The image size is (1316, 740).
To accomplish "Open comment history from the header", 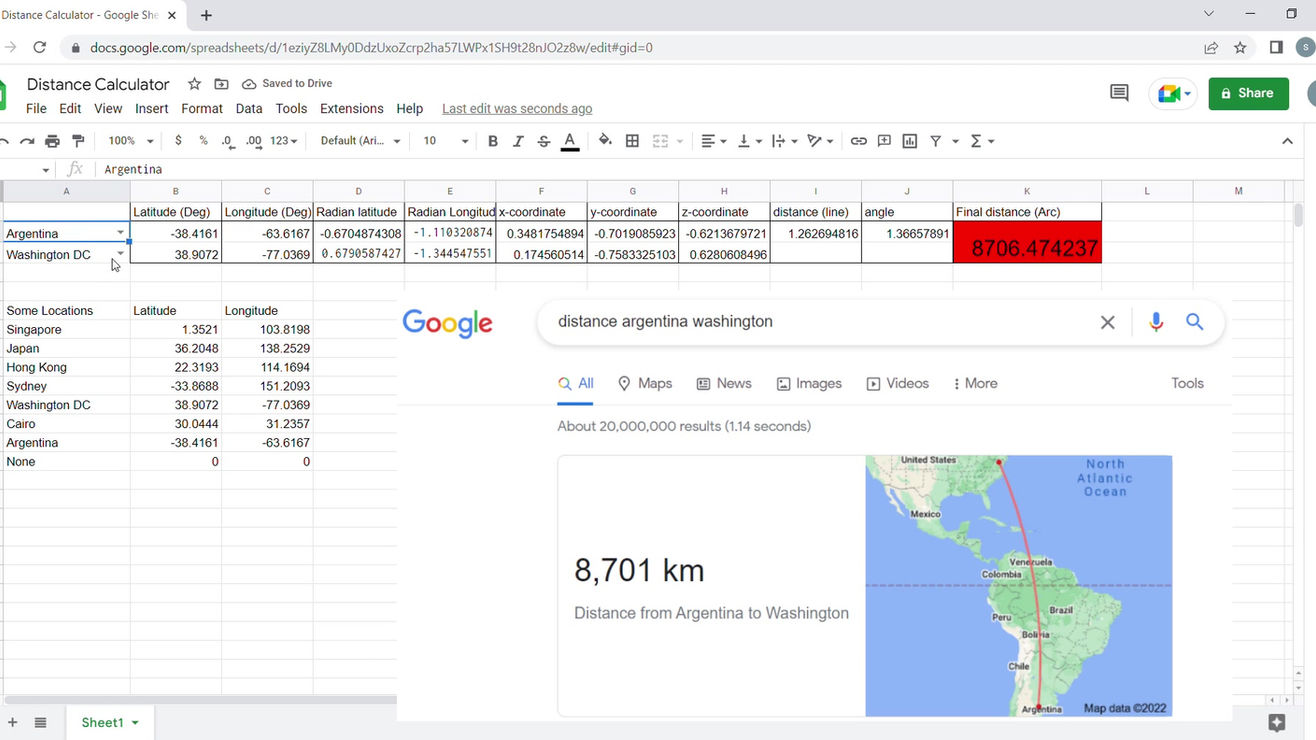I will pos(1120,93).
